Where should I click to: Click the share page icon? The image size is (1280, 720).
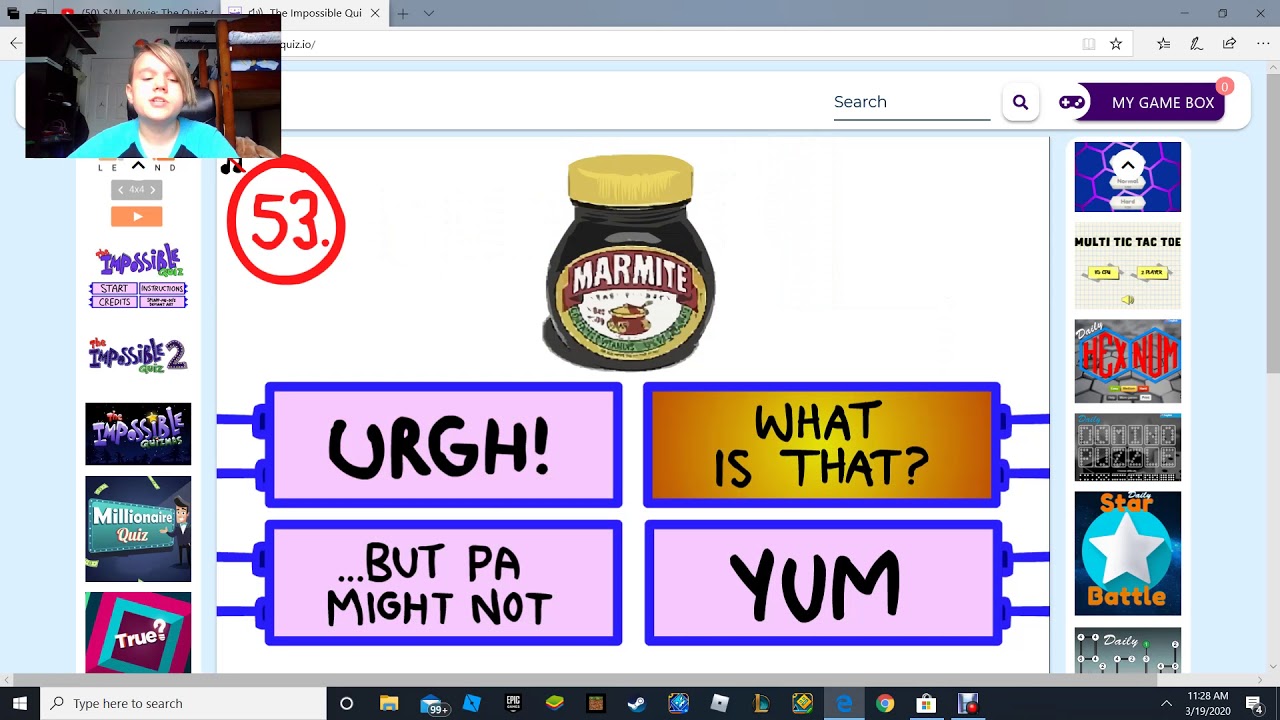click(1229, 44)
